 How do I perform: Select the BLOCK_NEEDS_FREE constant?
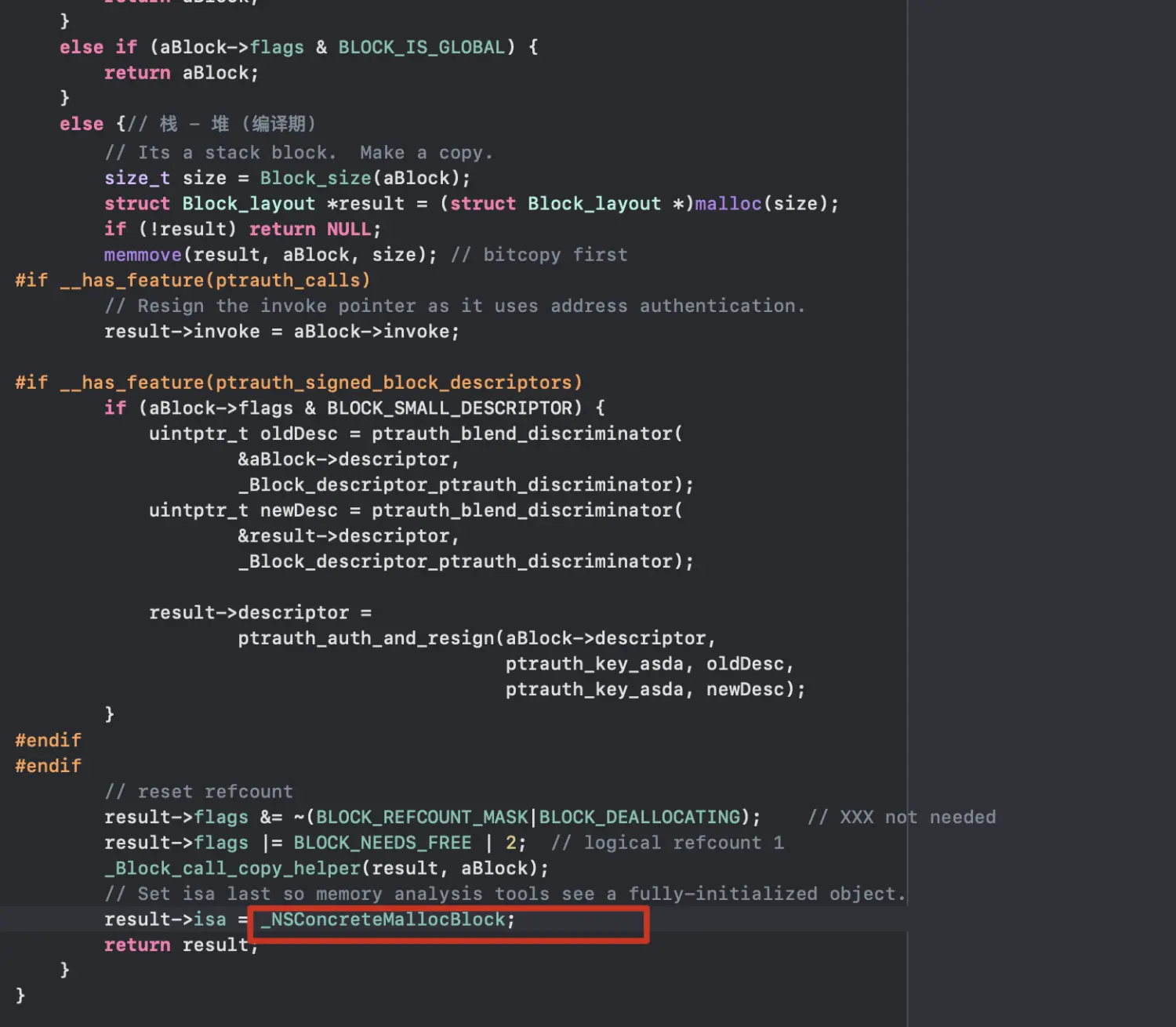tap(383, 843)
